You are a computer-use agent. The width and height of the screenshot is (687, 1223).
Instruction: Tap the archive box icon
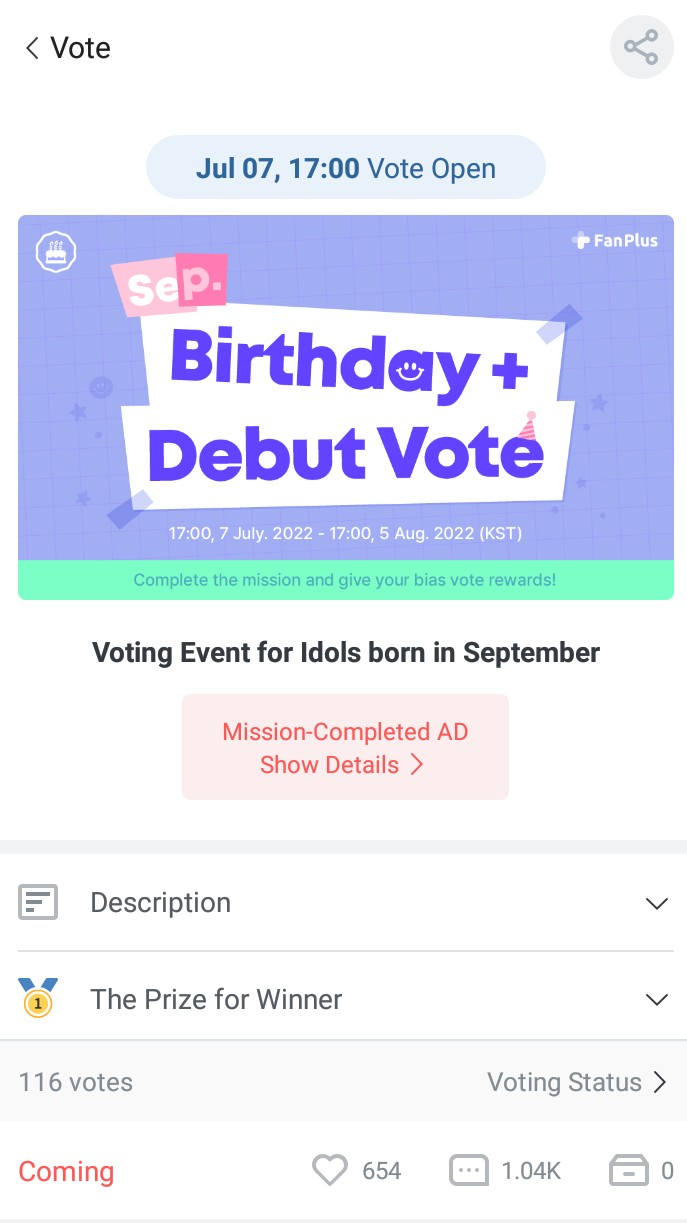[x=629, y=1171]
